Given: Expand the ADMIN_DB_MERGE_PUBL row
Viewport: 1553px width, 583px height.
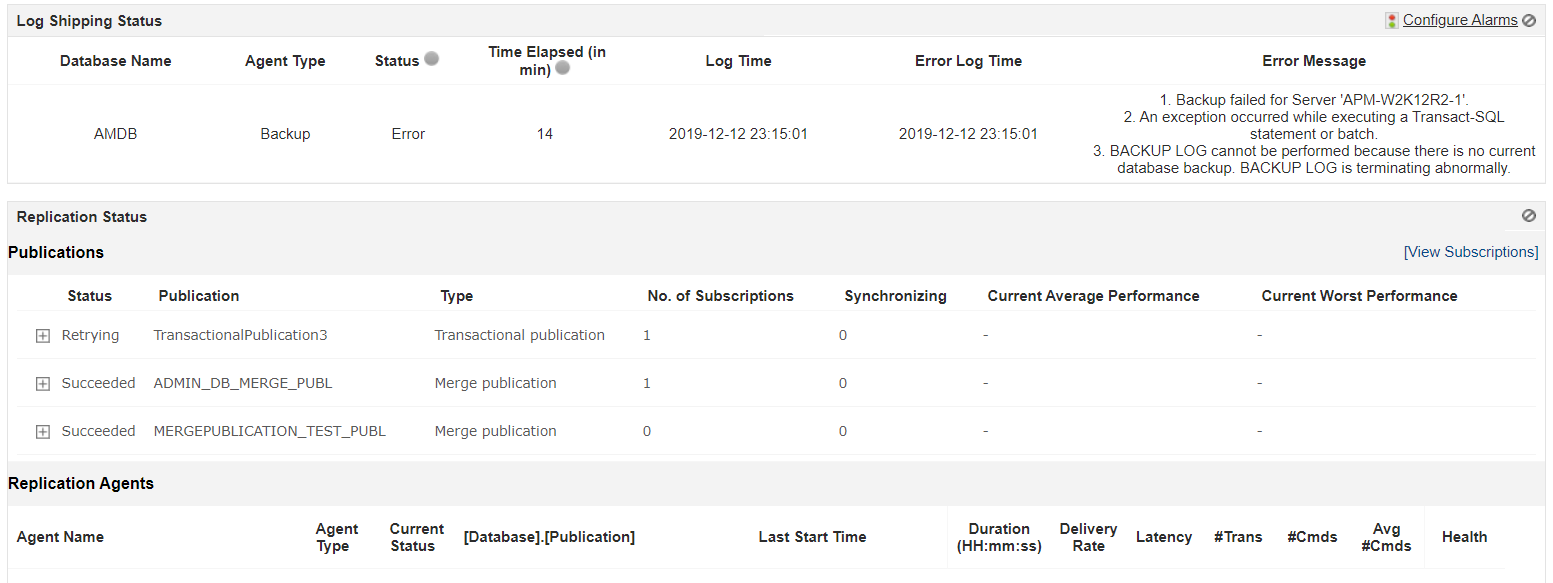Looking at the screenshot, I should coord(42,384).
